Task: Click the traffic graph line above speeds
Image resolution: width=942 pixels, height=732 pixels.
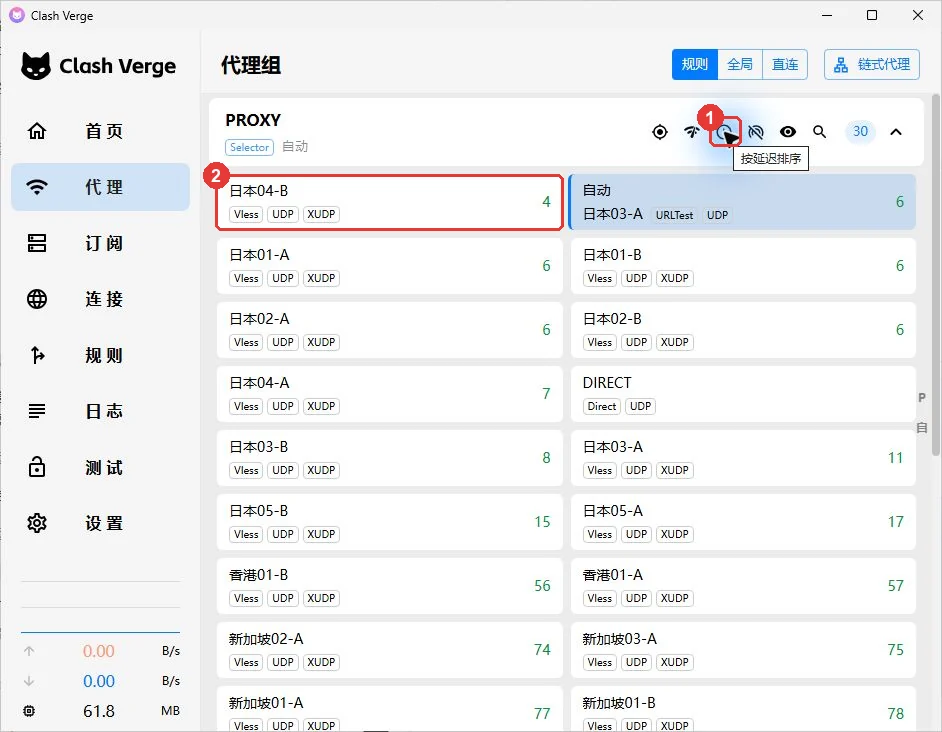Action: tap(100, 632)
